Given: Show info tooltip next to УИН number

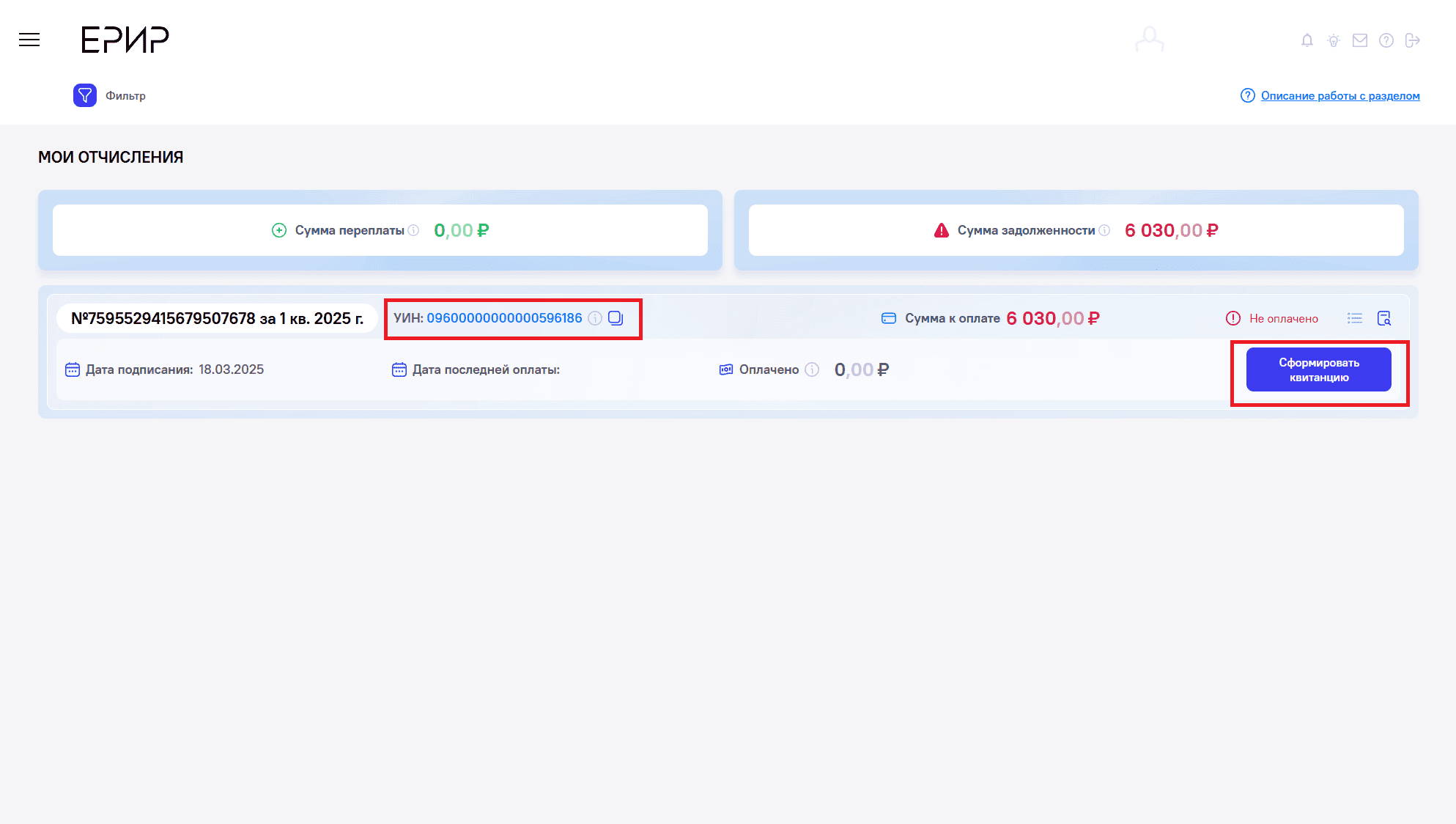Looking at the screenshot, I should [595, 318].
